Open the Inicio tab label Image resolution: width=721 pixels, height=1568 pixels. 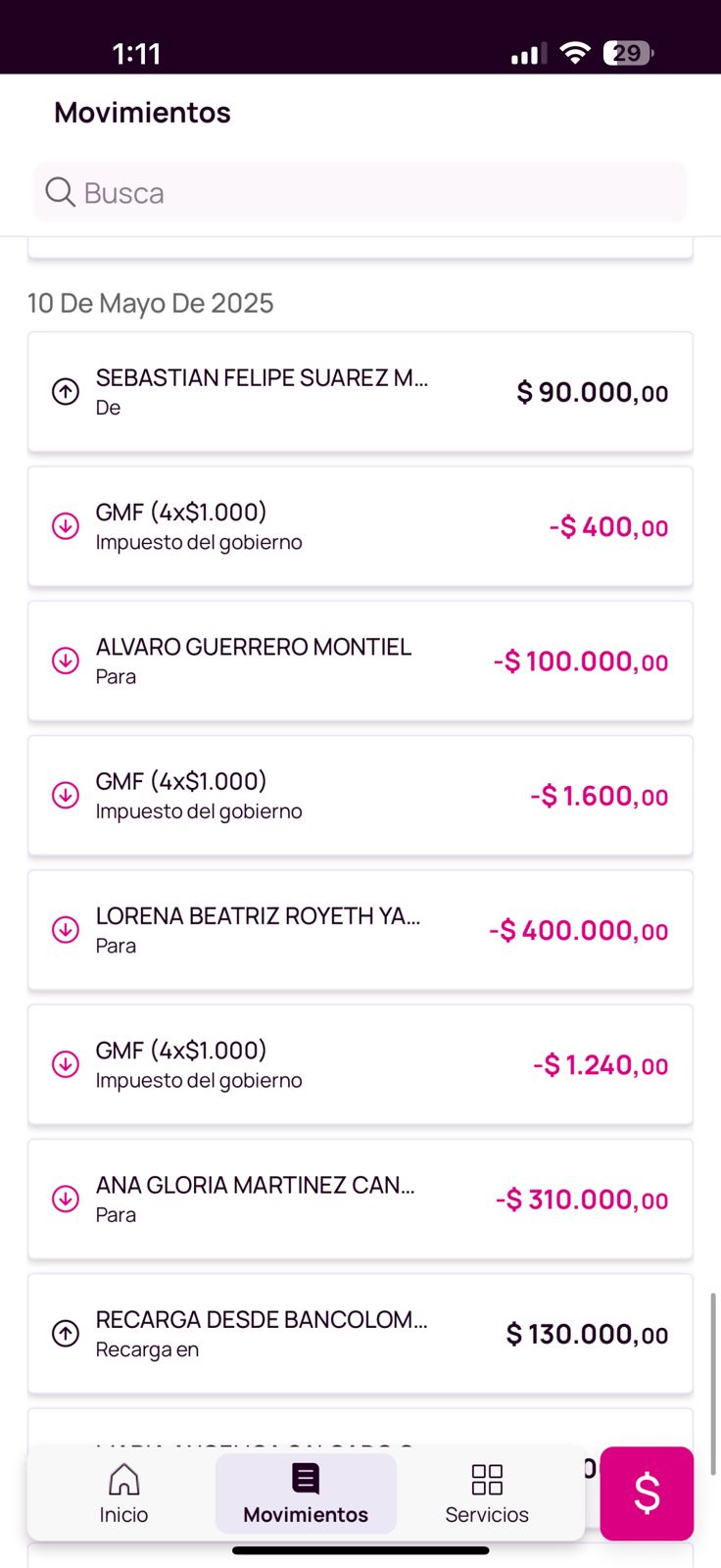pyautogui.click(x=123, y=1515)
